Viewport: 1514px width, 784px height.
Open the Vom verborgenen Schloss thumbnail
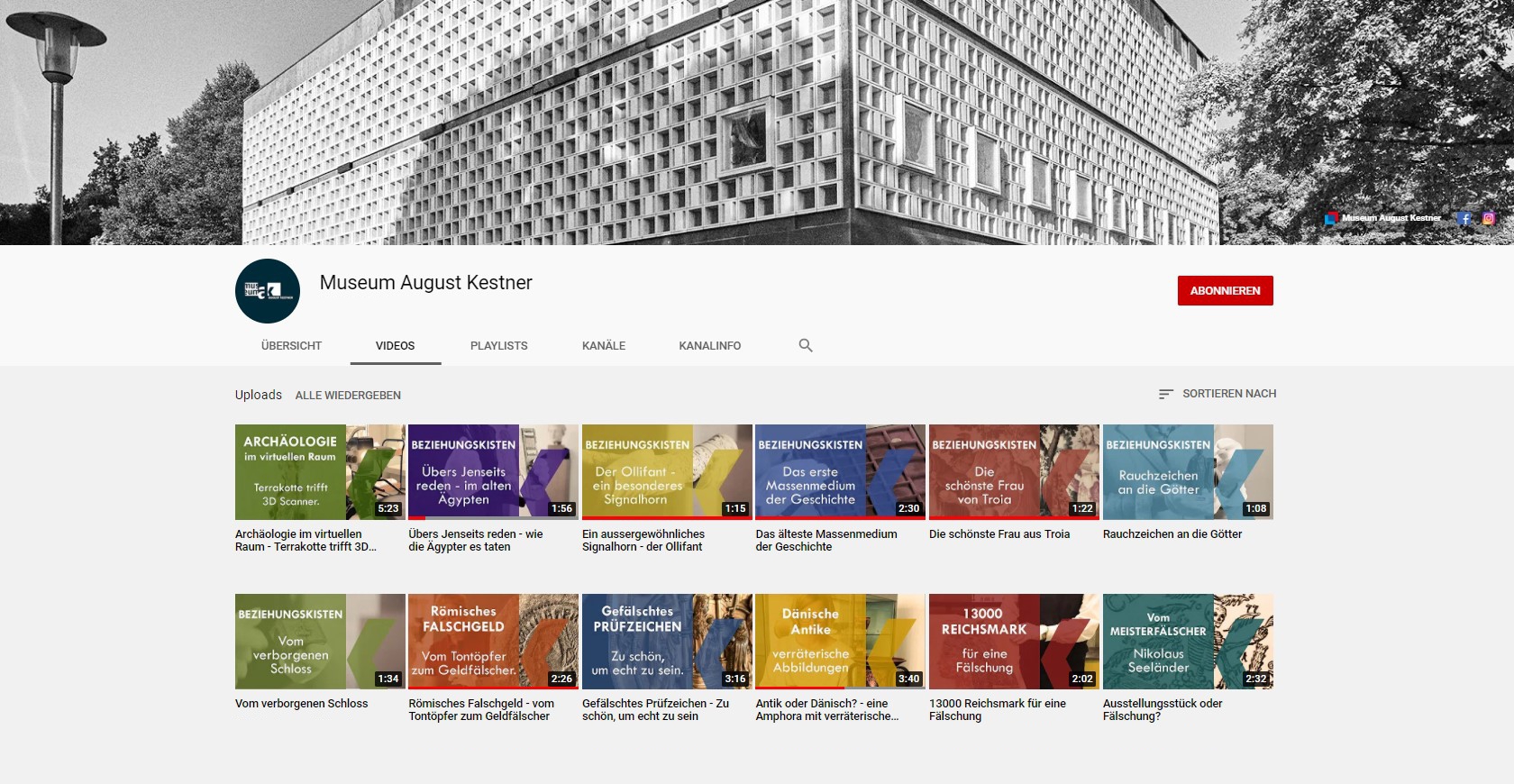click(320, 642)
